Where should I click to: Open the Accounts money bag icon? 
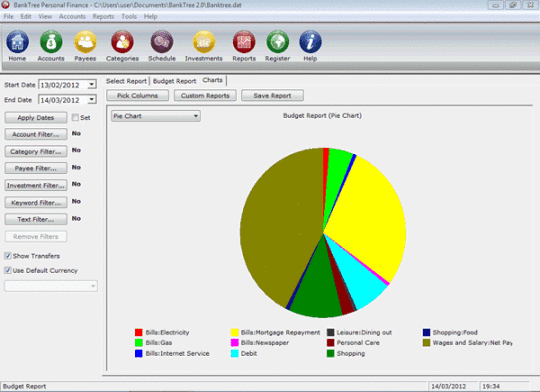(51, 41)
